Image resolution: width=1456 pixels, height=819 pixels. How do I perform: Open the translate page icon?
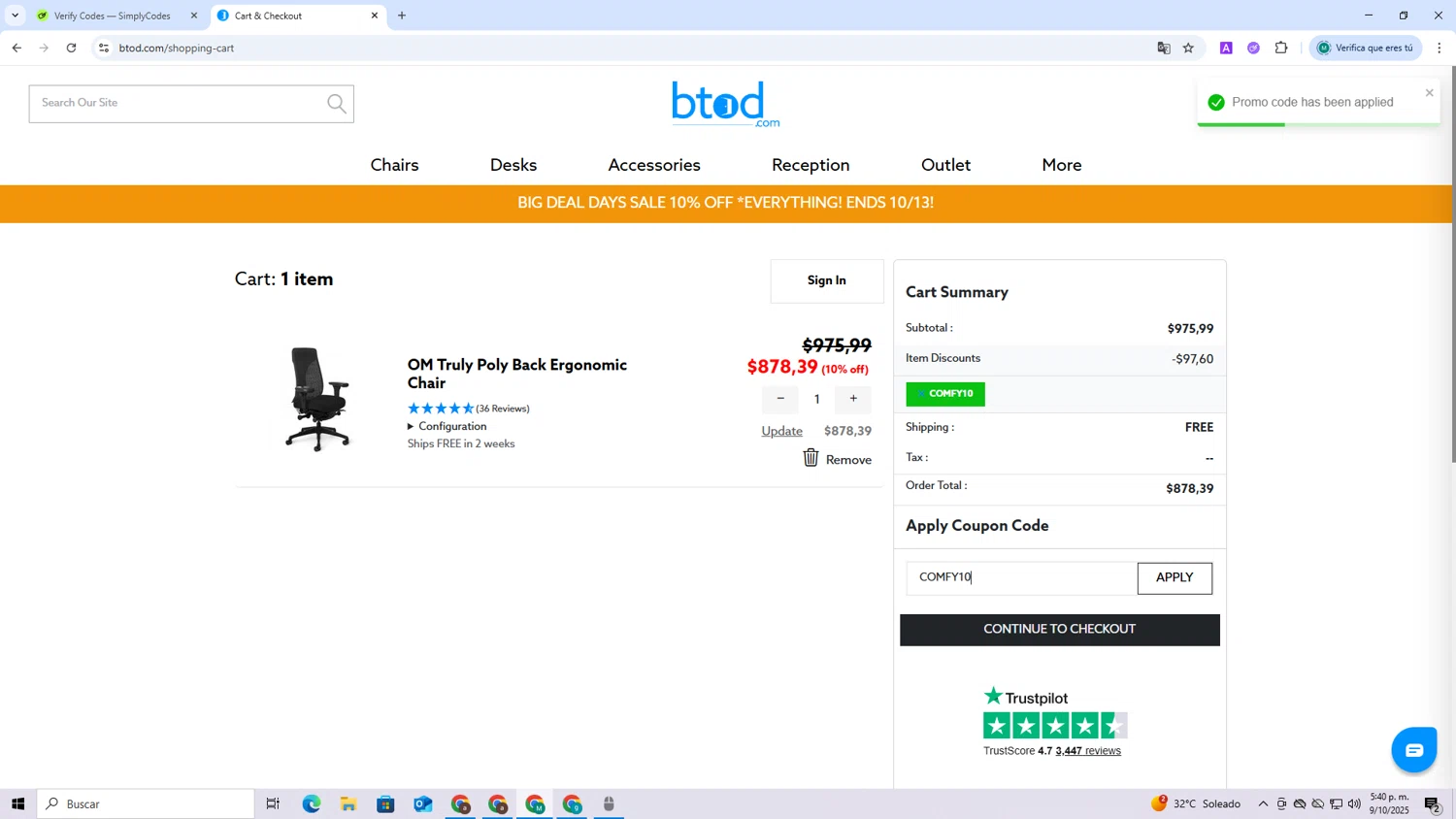coord(1164,48)
